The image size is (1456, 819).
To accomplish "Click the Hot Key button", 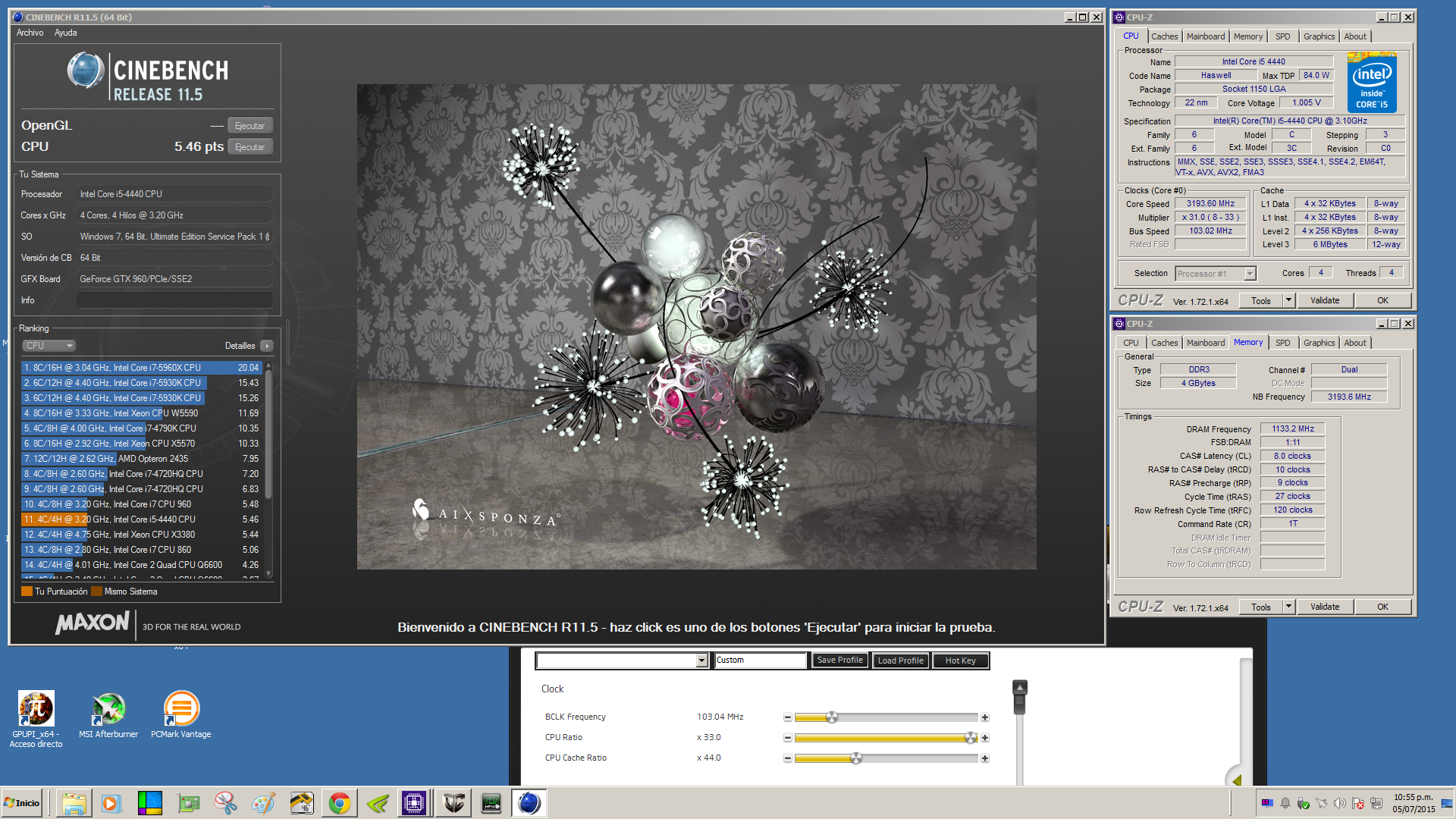I will [960, 661].
